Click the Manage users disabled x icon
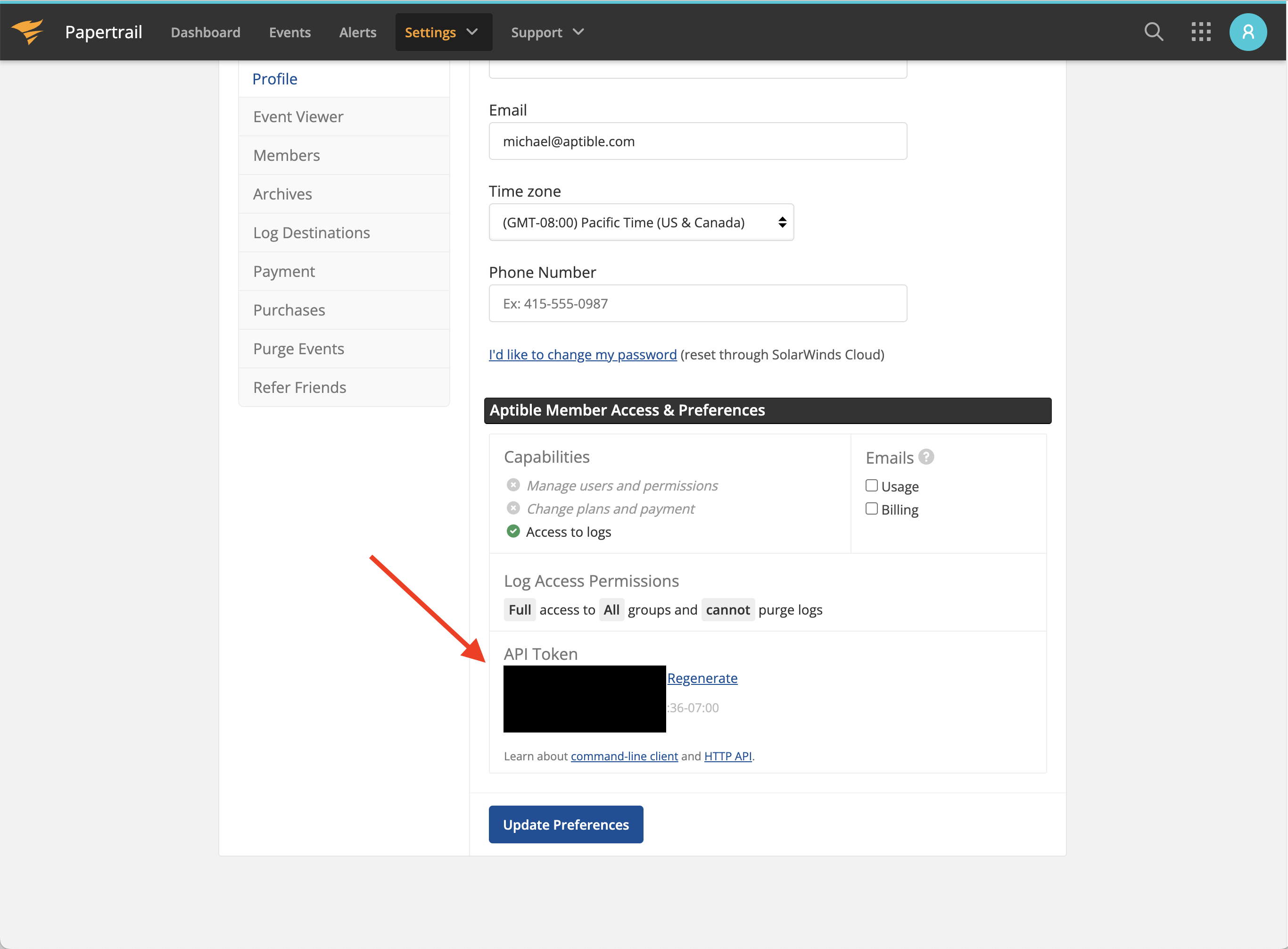 (513, 485)
